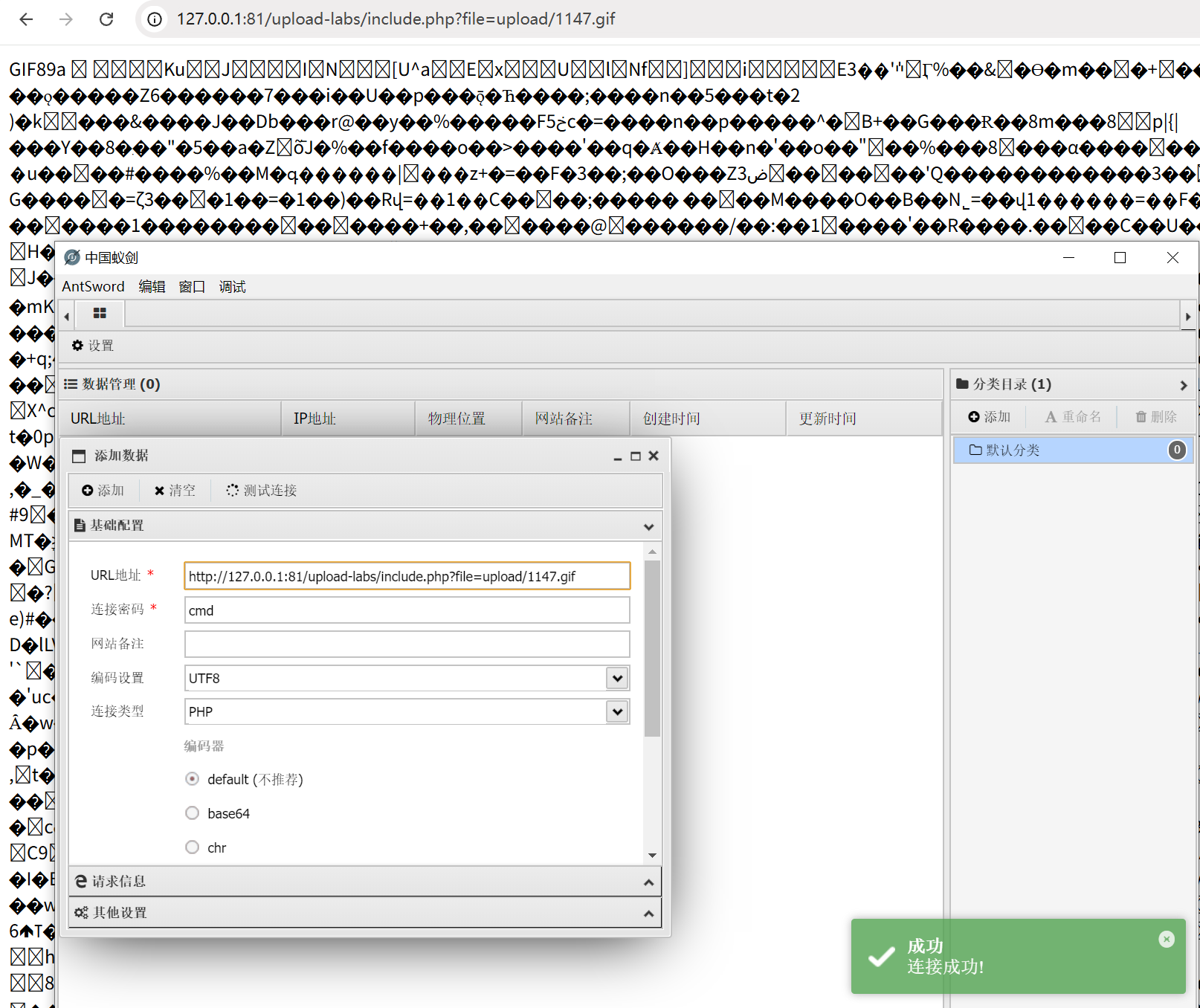Click the 0 count badge on 默认分类
Image resolution: width=1200 pixels, height=1008 pixels.
pos(1177,450)
